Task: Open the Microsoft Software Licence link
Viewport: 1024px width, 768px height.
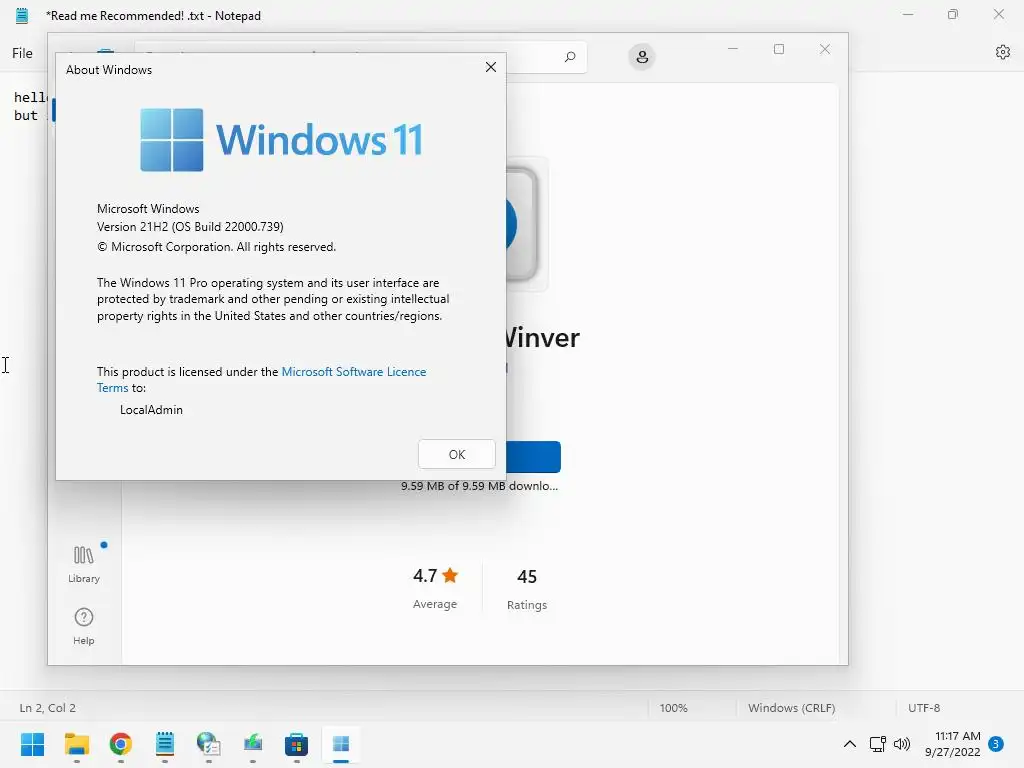Action: 353,372
